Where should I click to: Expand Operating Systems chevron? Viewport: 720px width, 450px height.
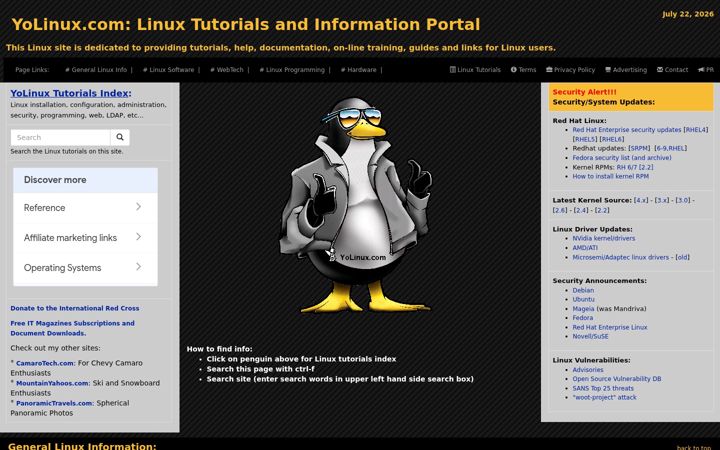click(138, 267)
